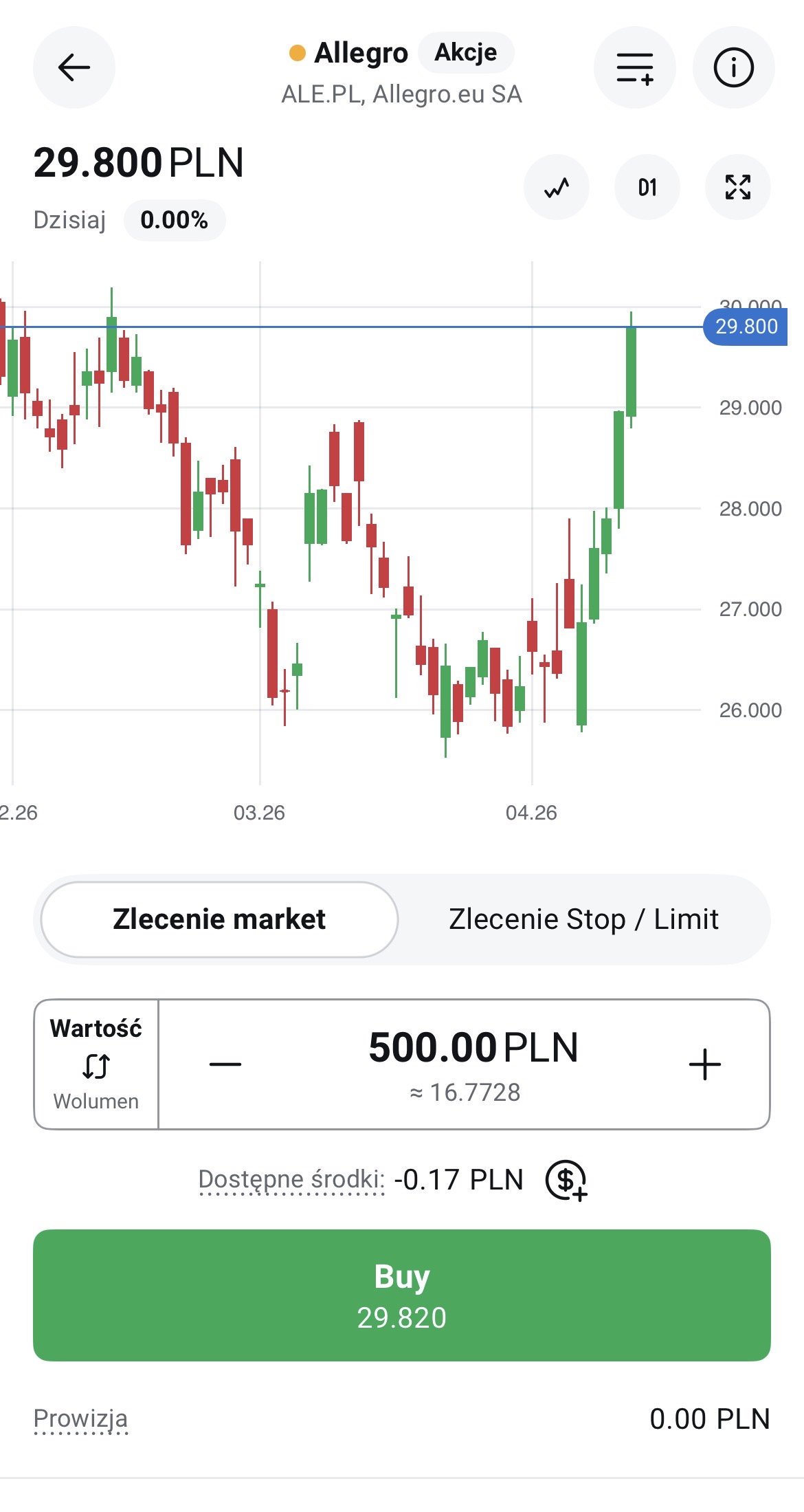
Task: Edit the 500.00 PLN amount field
Action: pos(473,1049)
